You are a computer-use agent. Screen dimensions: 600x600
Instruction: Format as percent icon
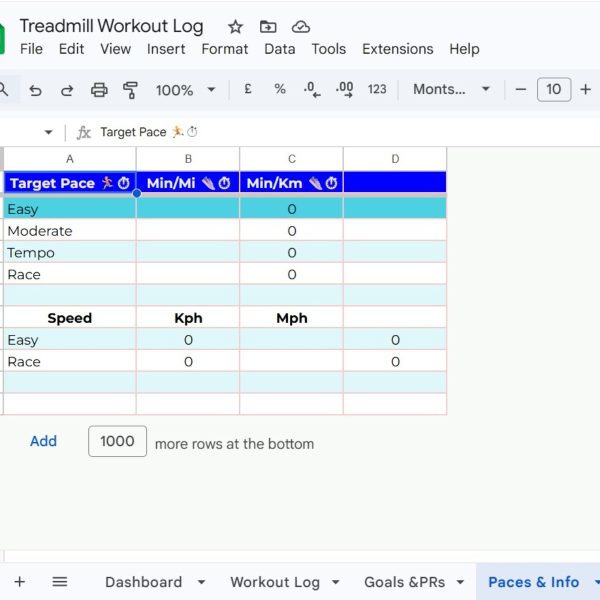point(280,89)
